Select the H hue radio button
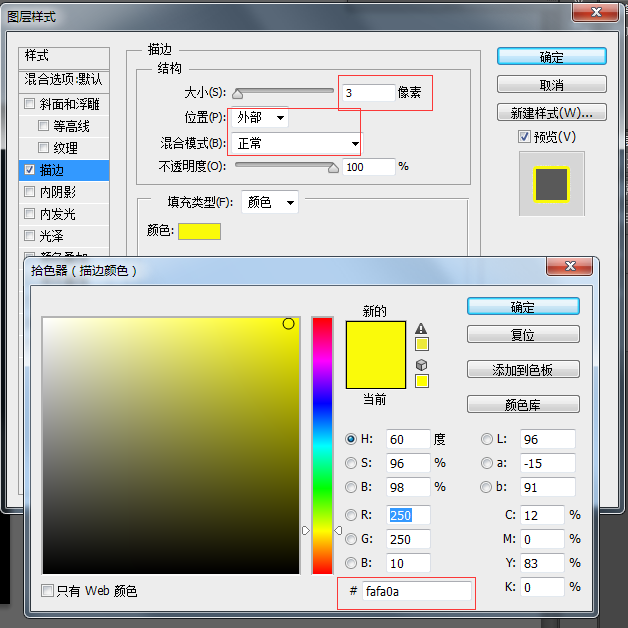 [x=351, y=439]
